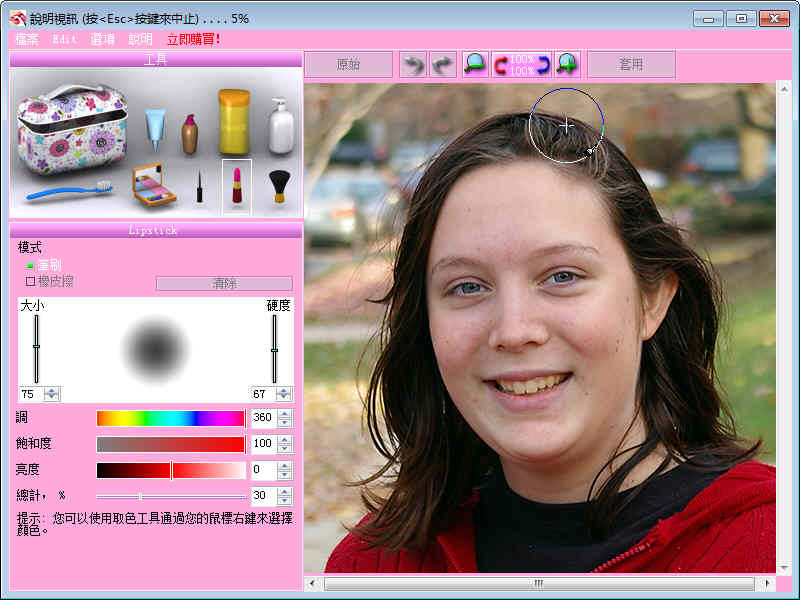
Task: Select the black eyeliner tool
Action: (199, 187)
